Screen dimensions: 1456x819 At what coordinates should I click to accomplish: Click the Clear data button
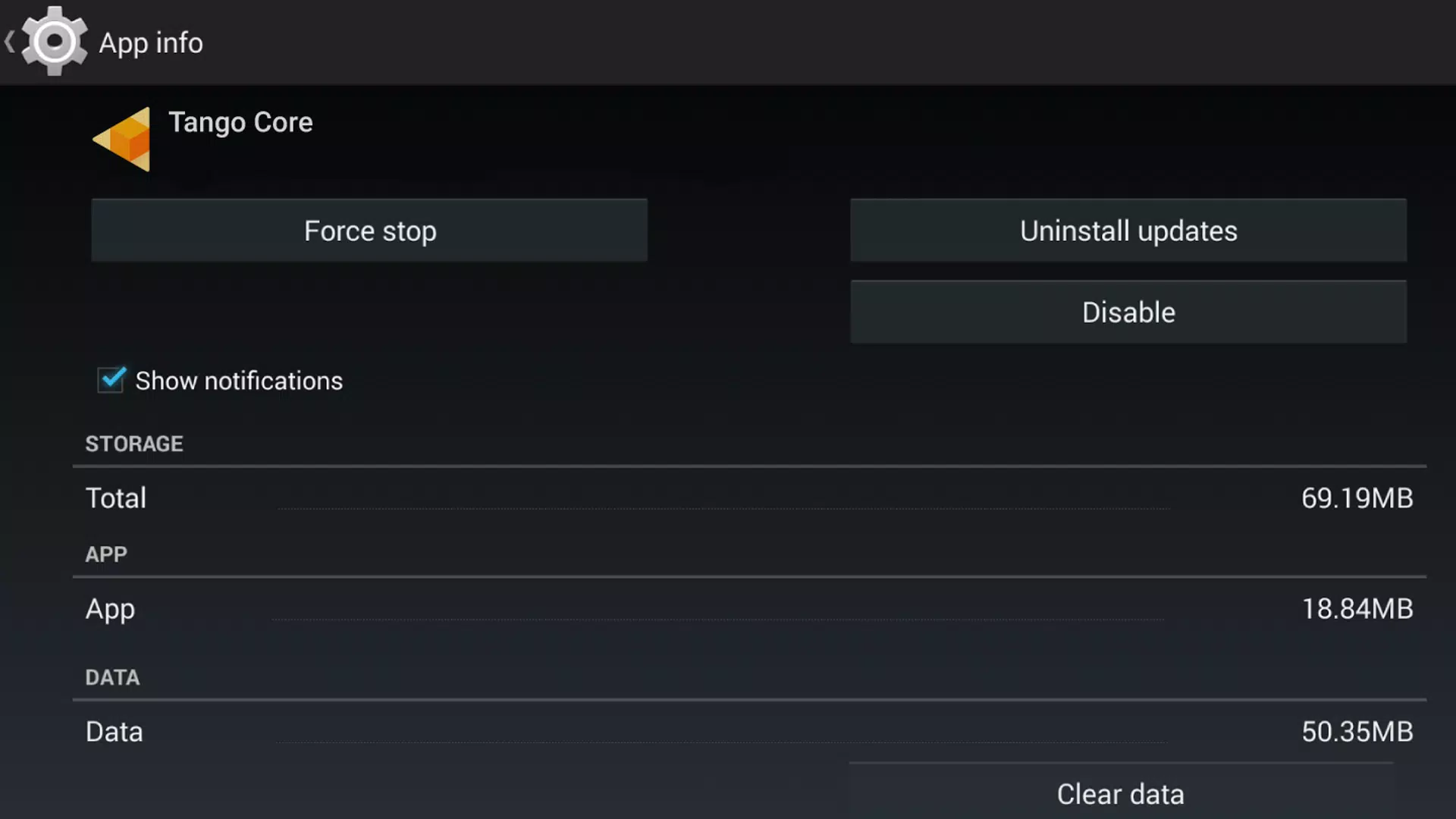pyautogui.click(x=1121, y=793)
